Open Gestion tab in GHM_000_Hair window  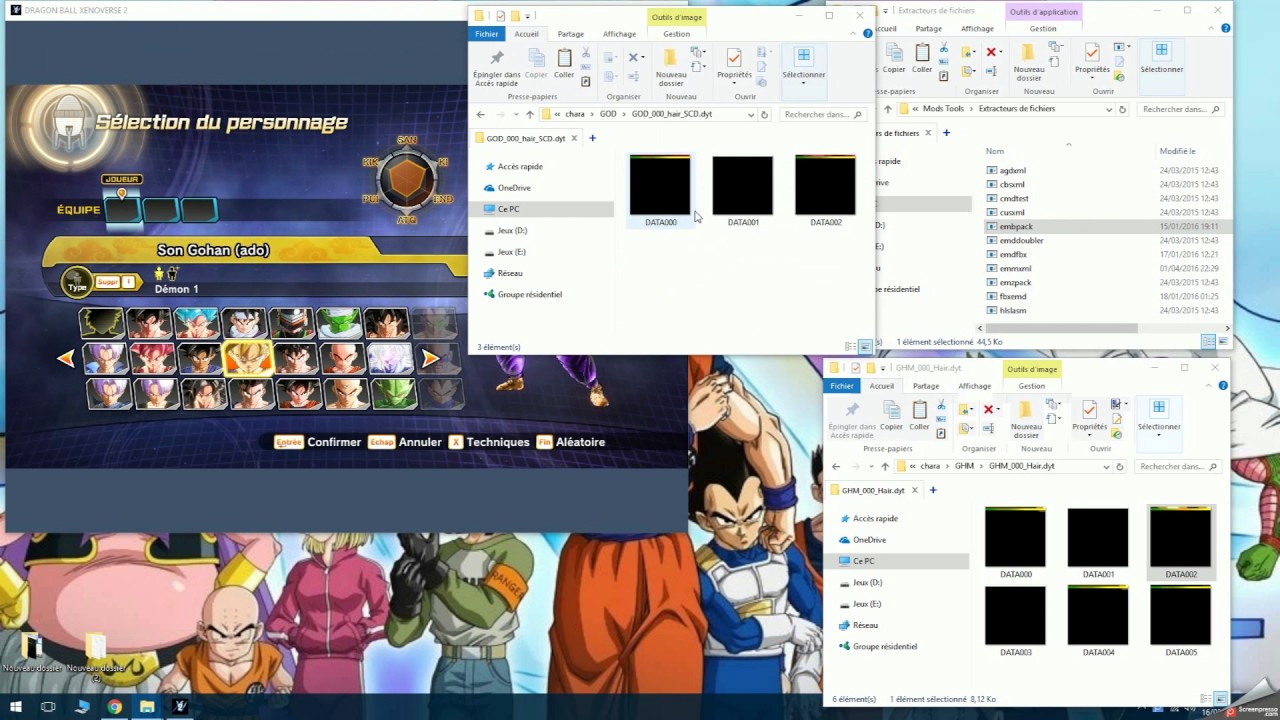coord(1032,386)
